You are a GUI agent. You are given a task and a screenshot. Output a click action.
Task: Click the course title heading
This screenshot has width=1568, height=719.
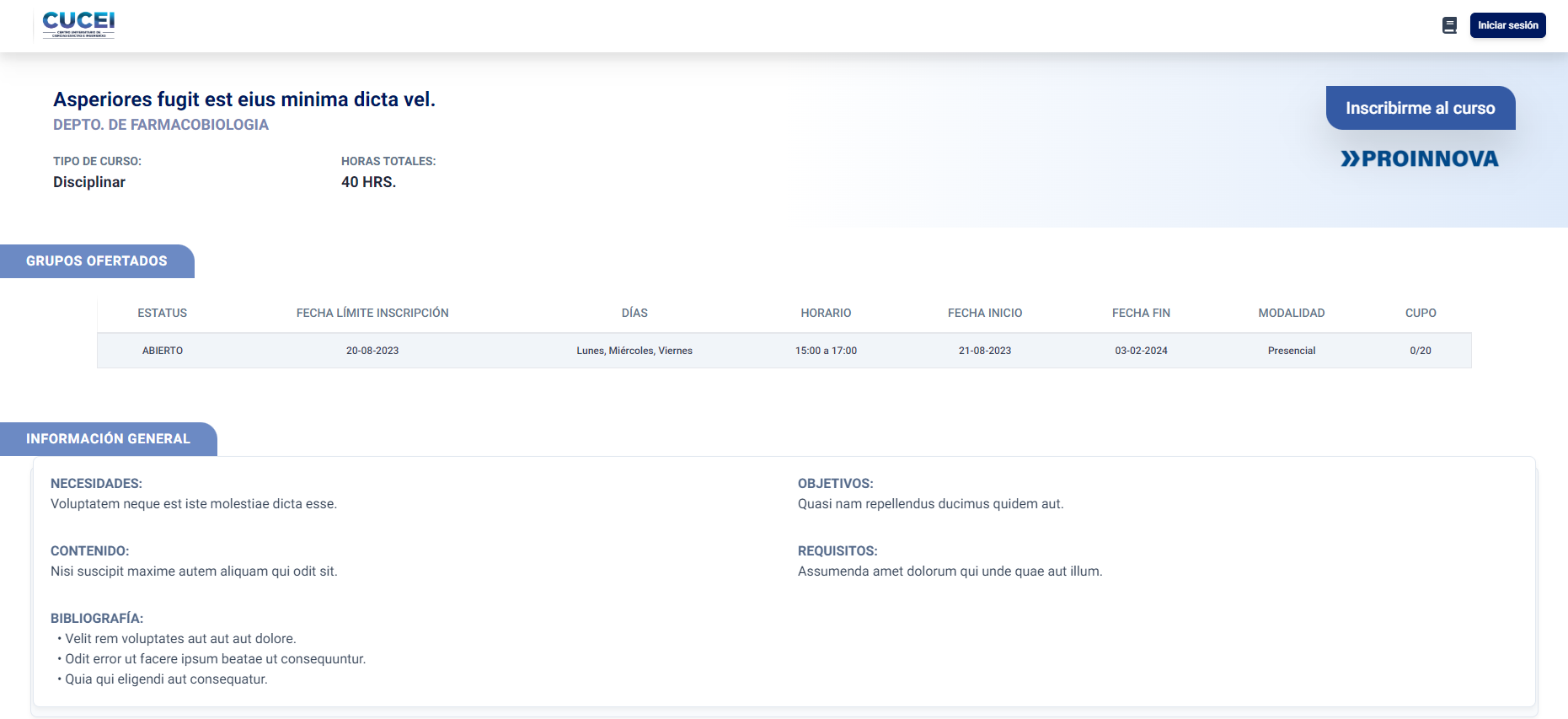tap(244, 99)
